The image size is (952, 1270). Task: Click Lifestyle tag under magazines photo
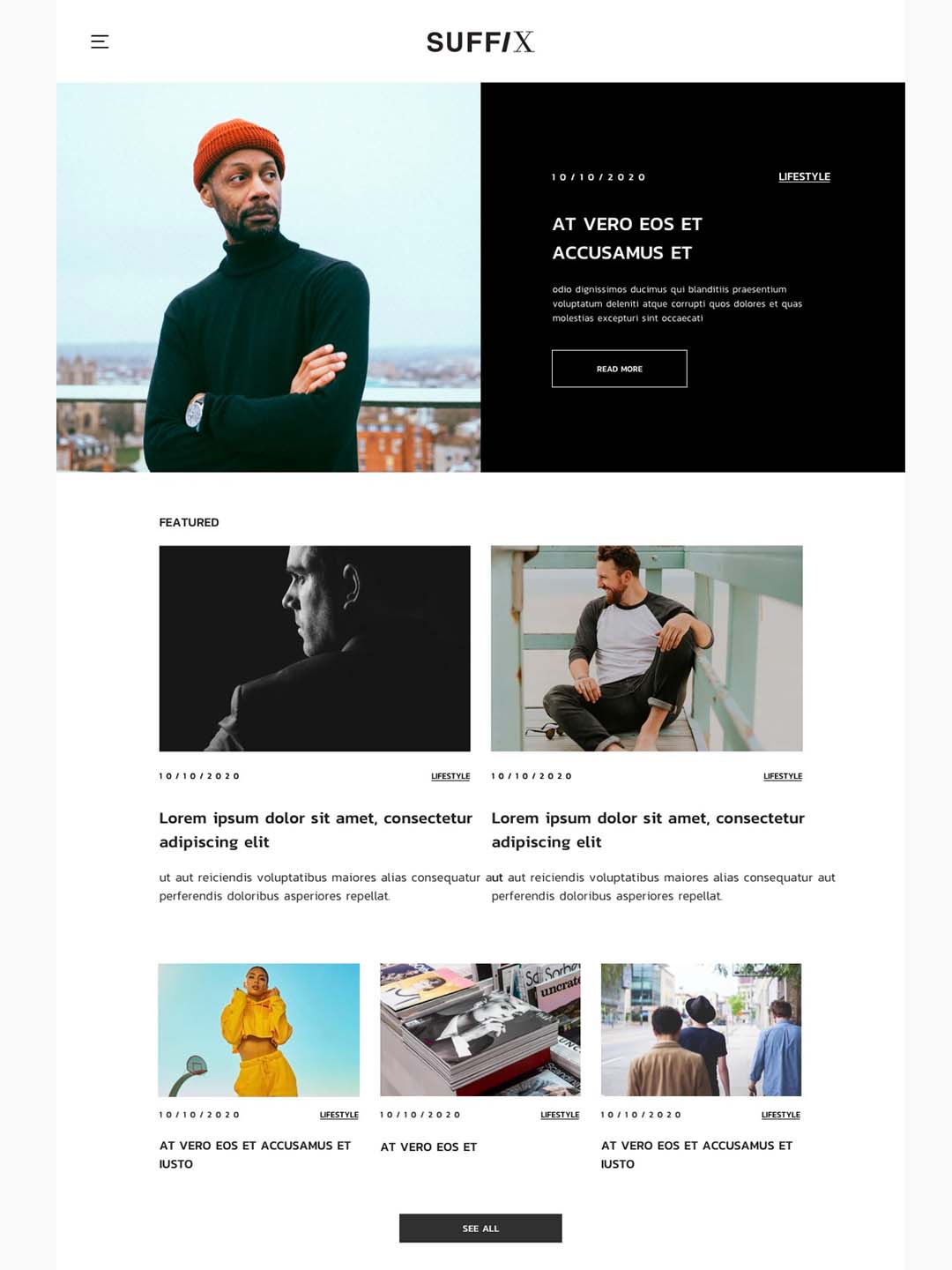(560, 1115)
